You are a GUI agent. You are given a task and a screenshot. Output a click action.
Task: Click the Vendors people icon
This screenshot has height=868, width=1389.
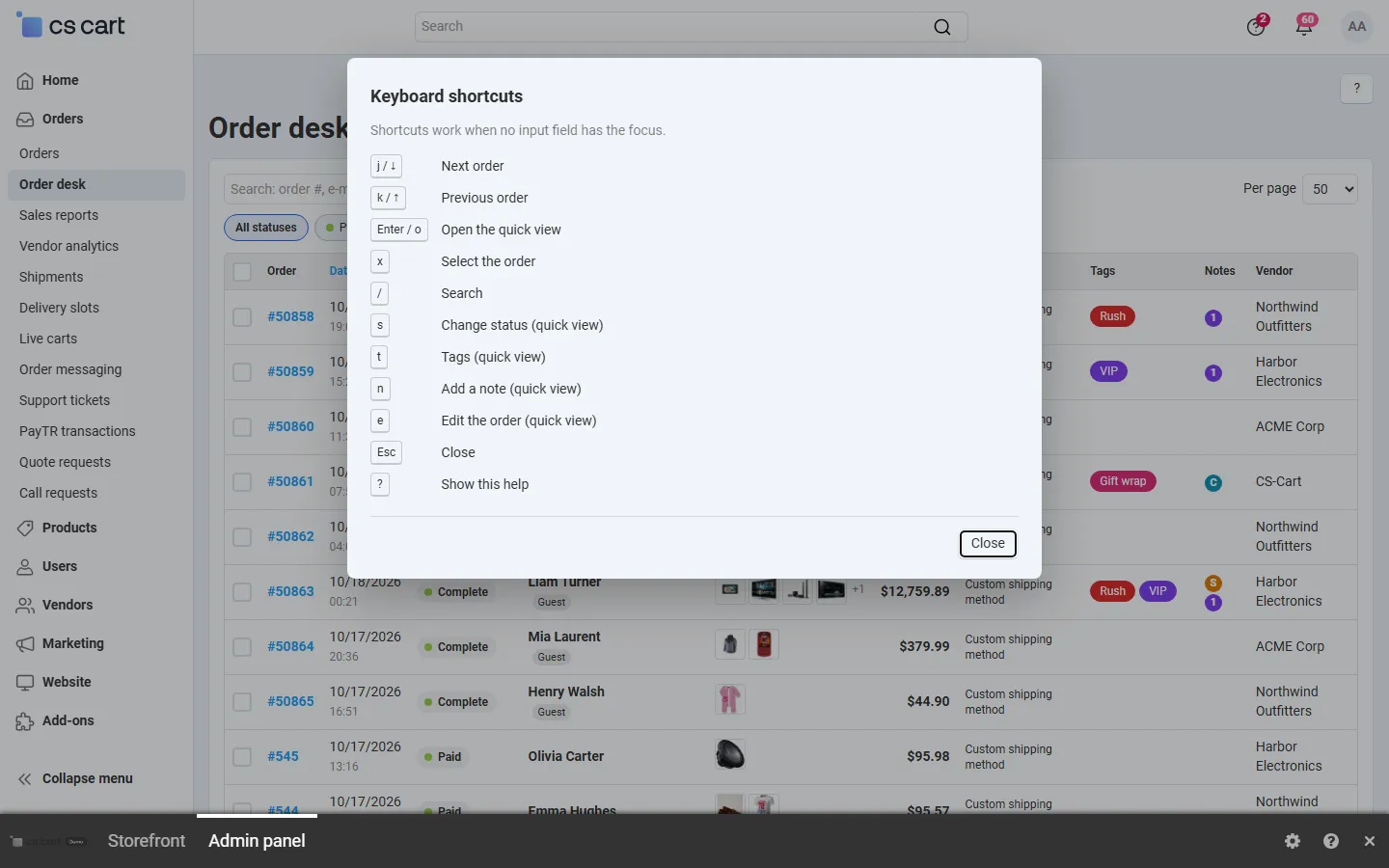coord(25,606)
